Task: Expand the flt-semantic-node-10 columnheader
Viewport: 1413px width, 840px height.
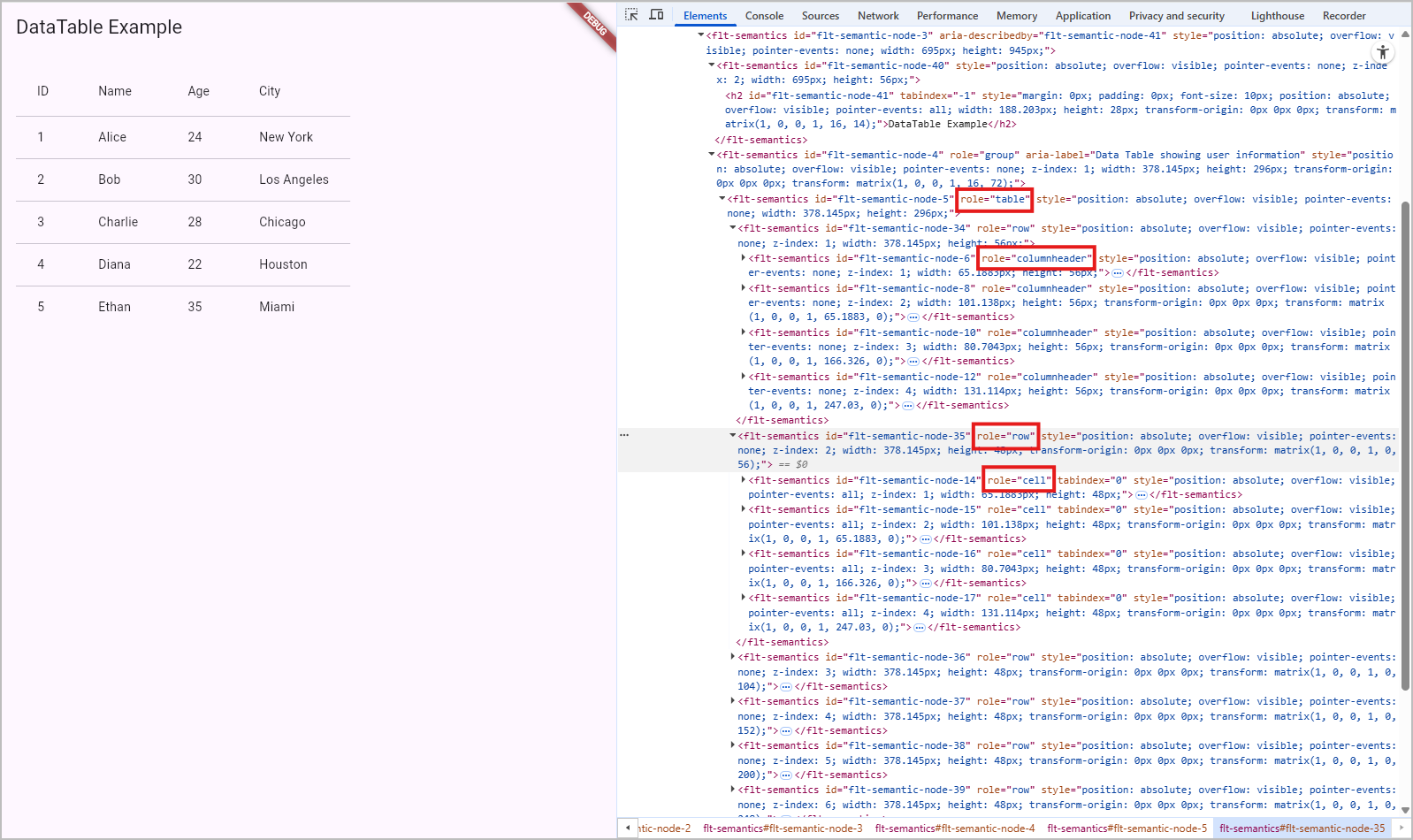Action: (744, 332)
